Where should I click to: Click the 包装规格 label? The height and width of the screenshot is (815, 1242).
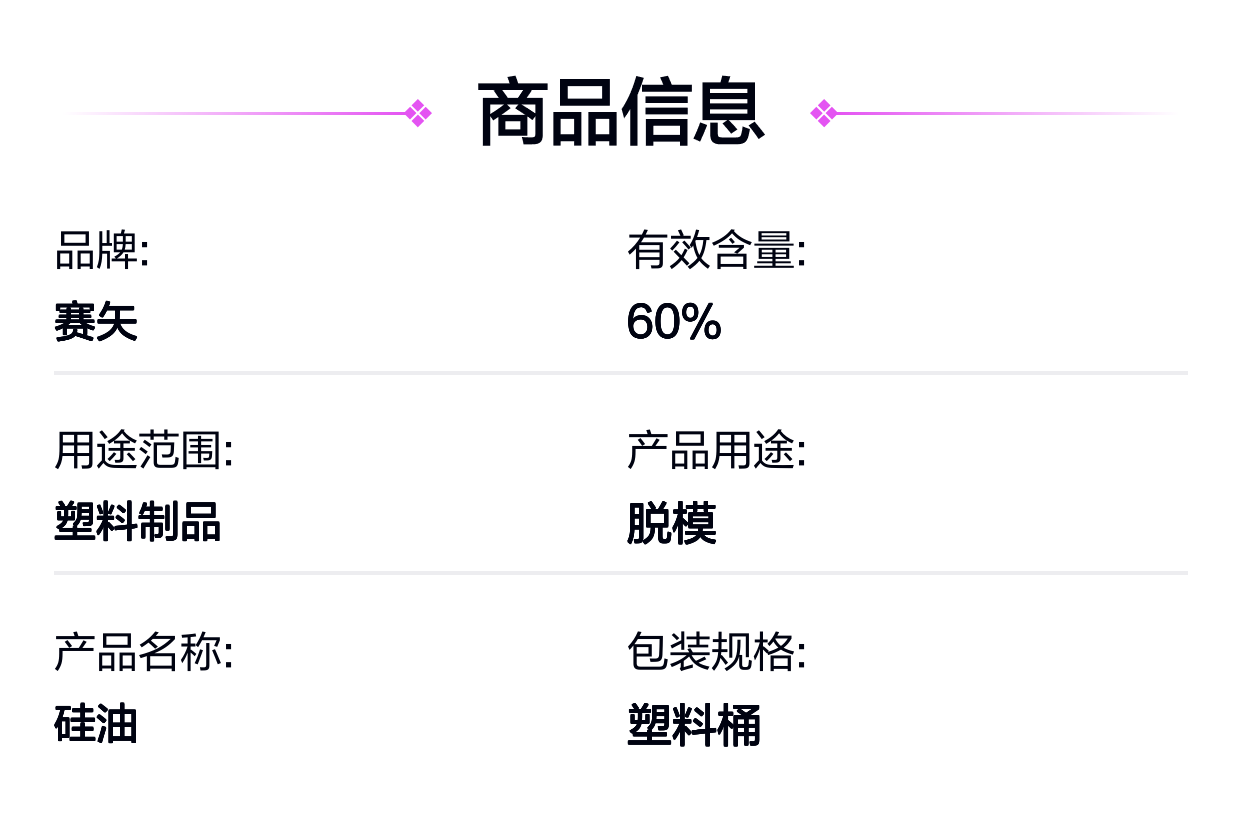coord(717,652)
